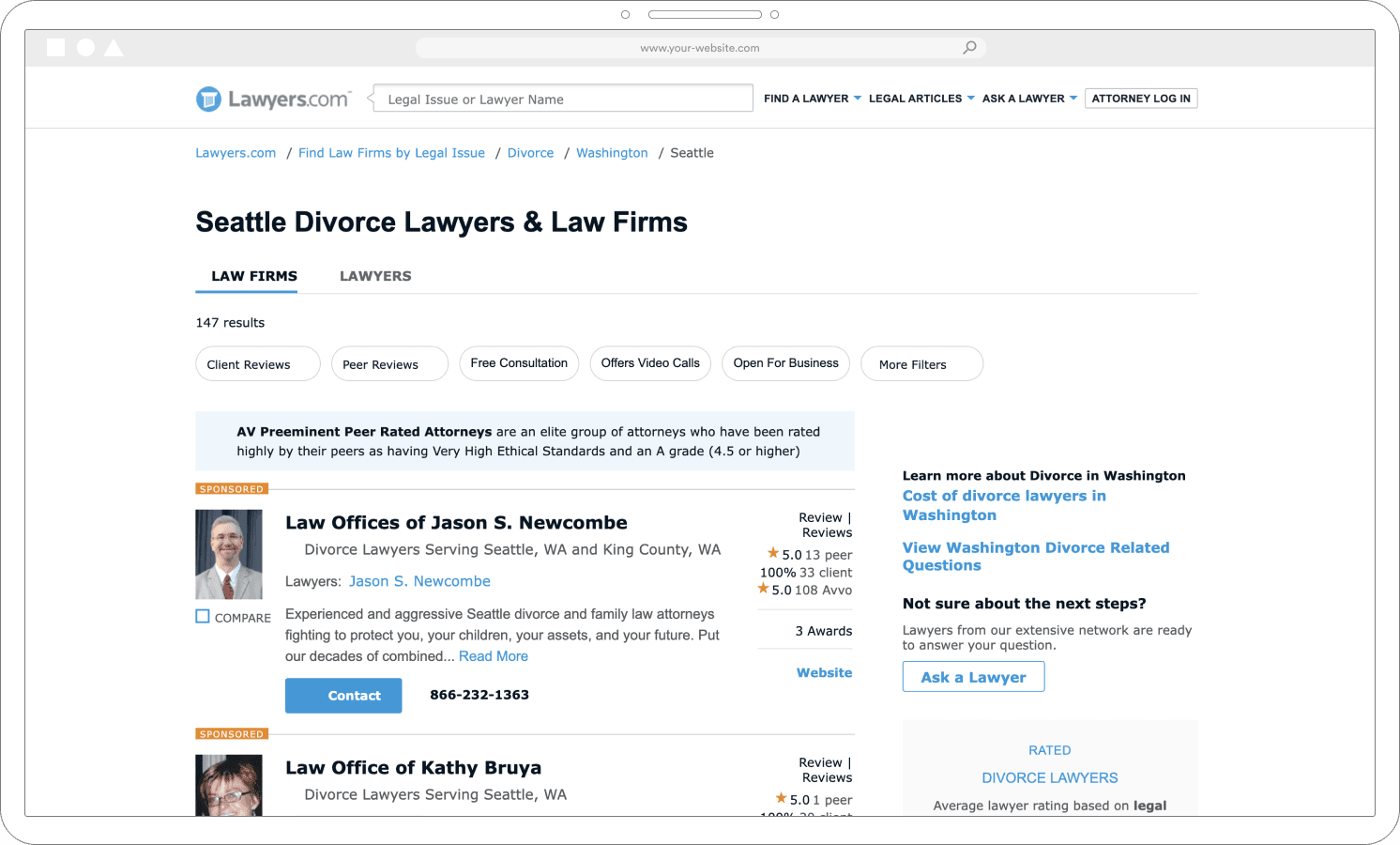Screen dimensions: 1400x845
Task: Open the Divorce breadcrumb link
Action: click(530, 153)
